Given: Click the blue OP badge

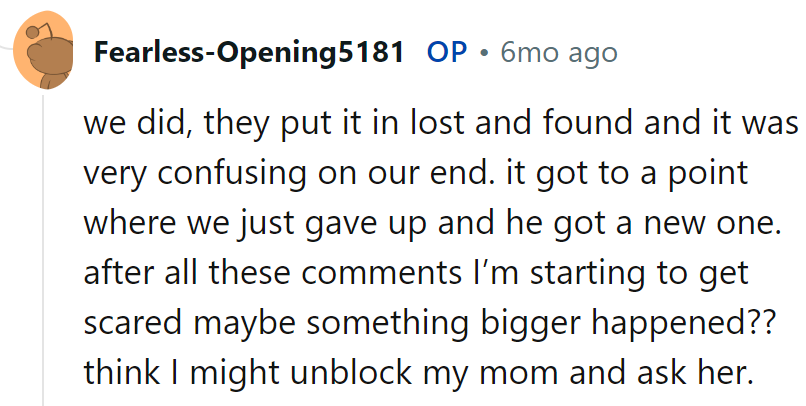Looking at the screenshot, I should point(447,53).
